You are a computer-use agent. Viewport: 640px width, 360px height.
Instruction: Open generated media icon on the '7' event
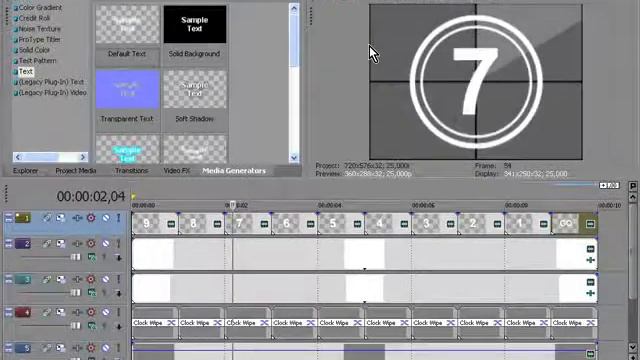(264, 224)
